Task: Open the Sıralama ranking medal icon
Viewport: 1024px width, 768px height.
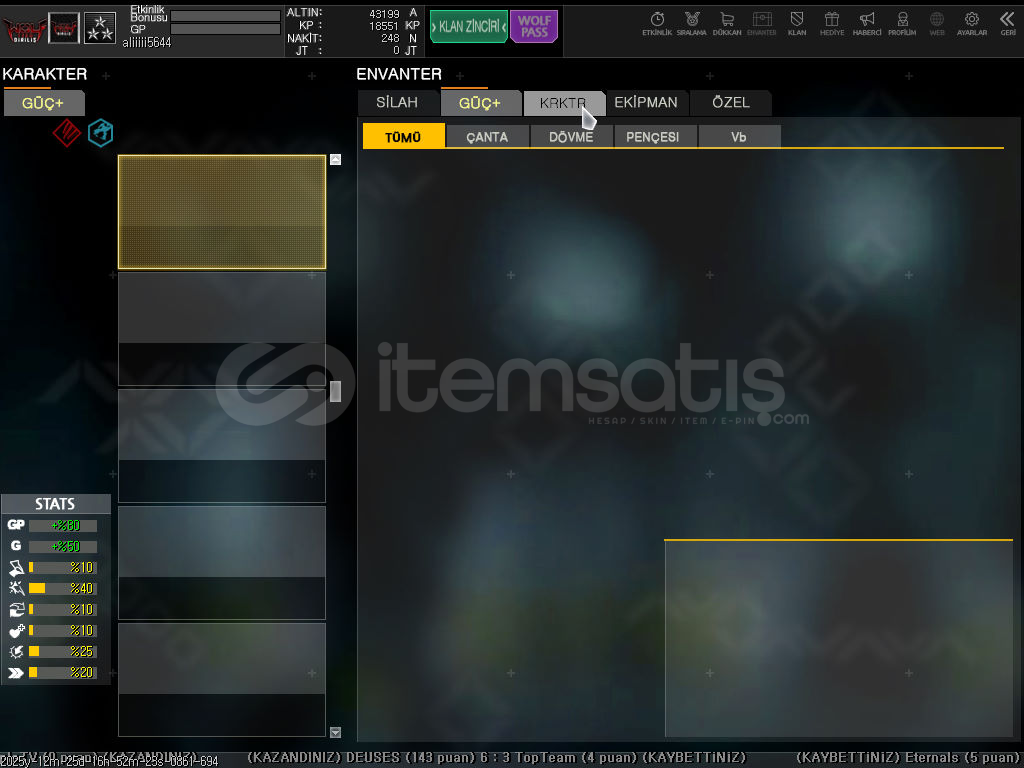Action: pyautogui.click(x=691, y=22)
